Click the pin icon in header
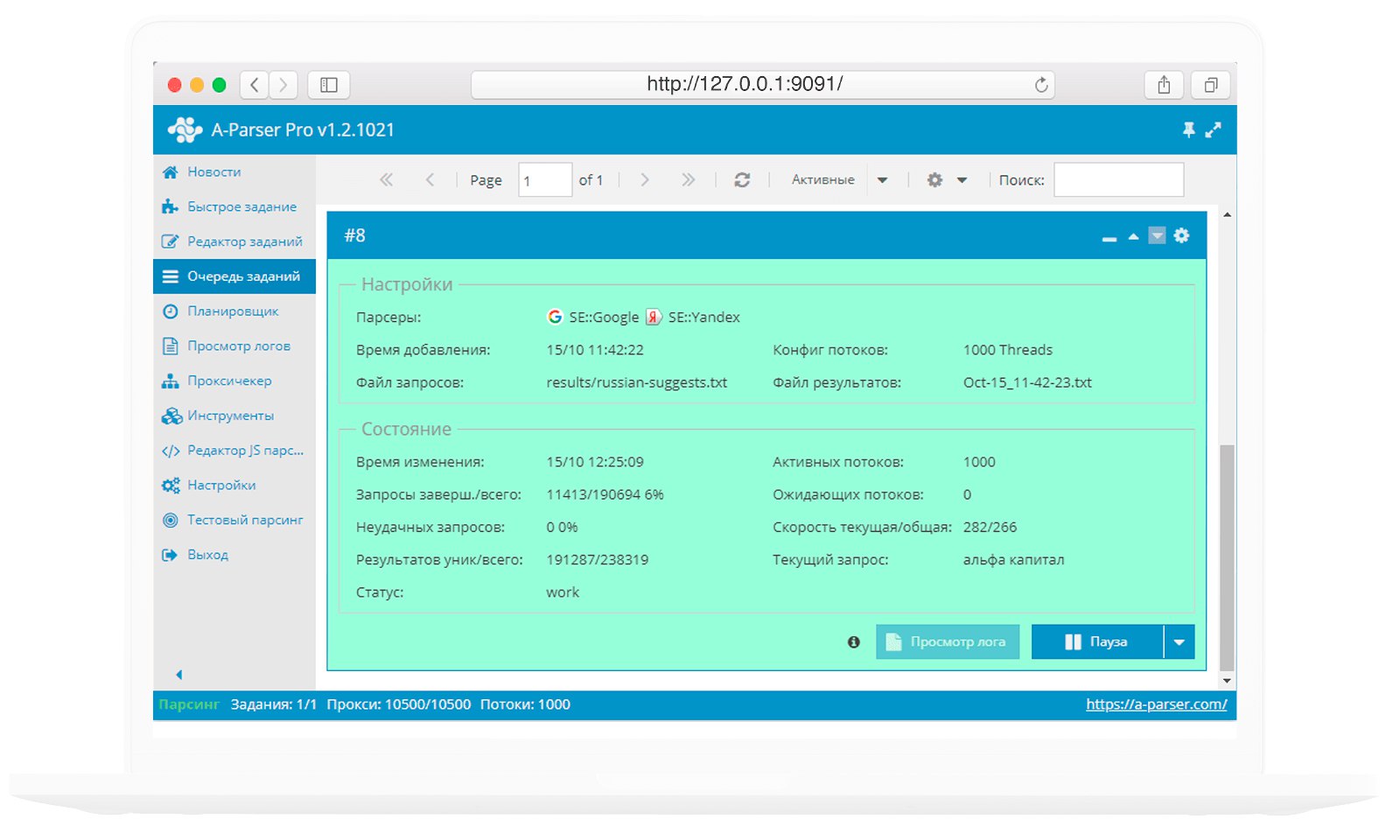 (x=1188, y=130)
